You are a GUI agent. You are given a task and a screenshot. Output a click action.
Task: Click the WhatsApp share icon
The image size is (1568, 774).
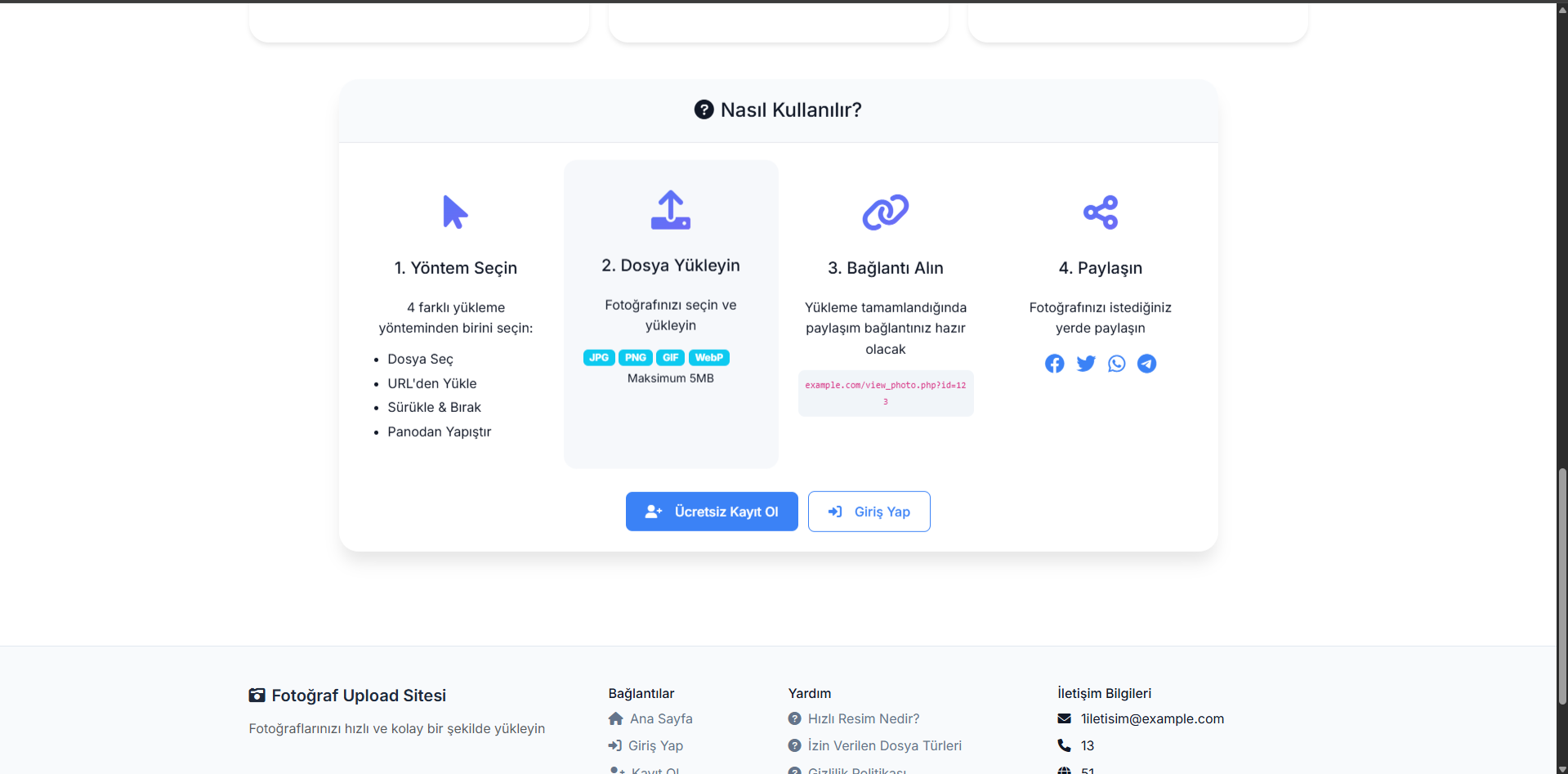click(1116, 364)
